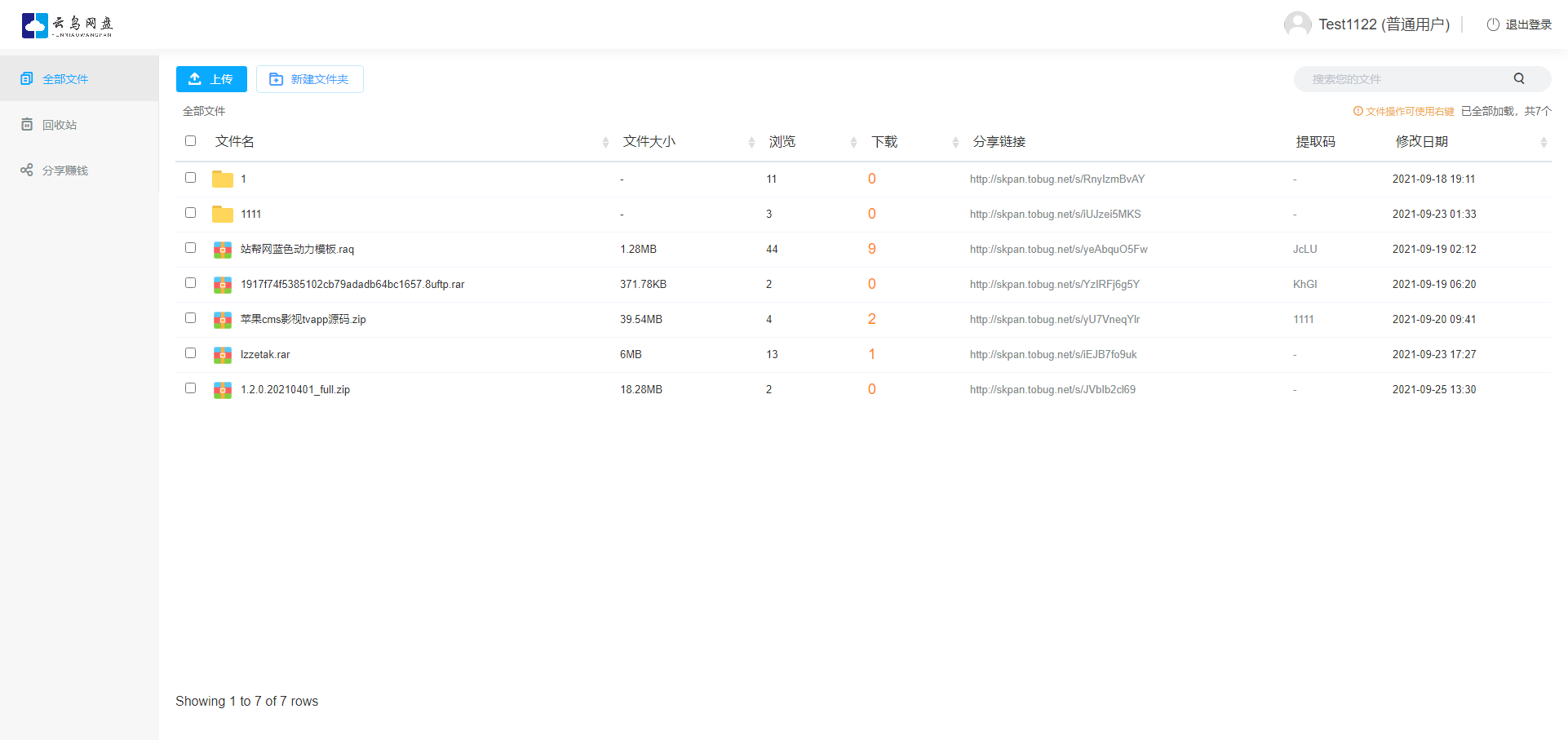Go to 分享赚钱 in the sidebar

click(64, 171)
